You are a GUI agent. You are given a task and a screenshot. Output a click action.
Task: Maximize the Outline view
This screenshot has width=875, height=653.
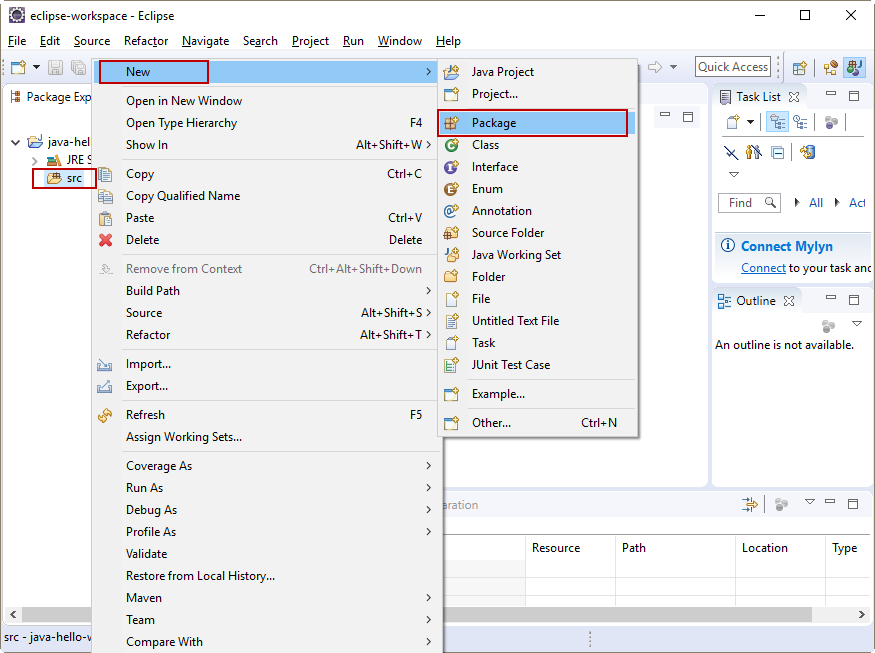click(854, 300)
